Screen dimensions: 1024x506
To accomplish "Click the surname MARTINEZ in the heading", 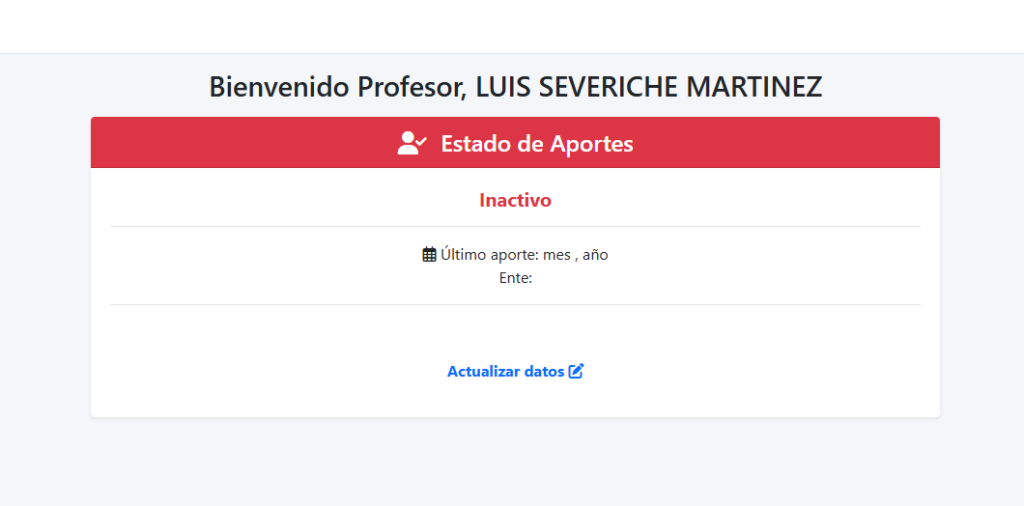I will (754, 87).
